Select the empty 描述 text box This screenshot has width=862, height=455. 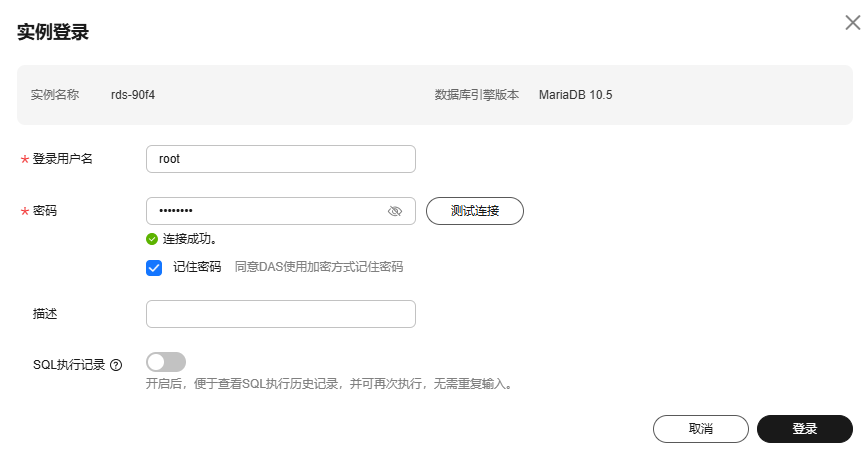point(281,314)
